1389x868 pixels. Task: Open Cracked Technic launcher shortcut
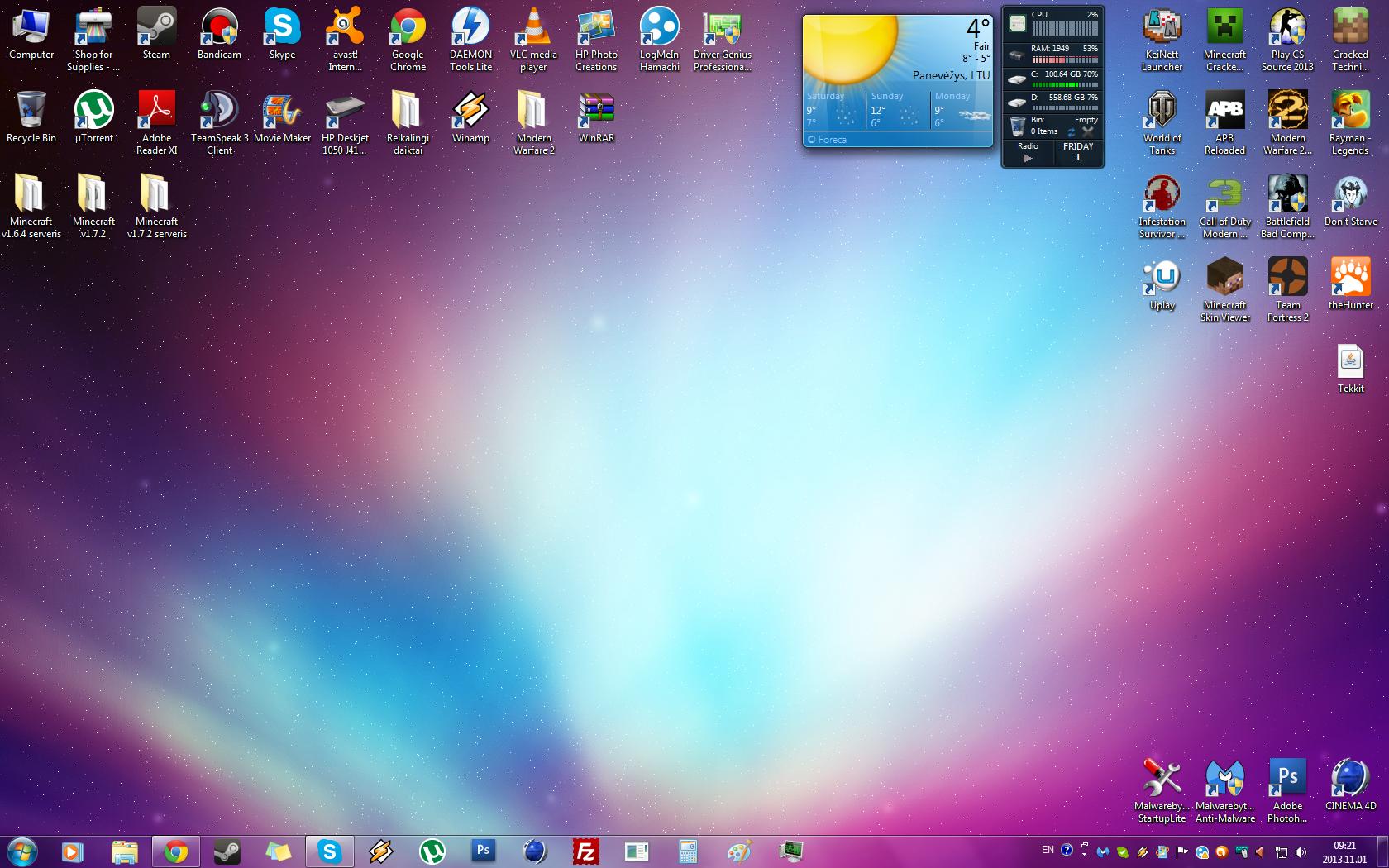[x=1350, y=39]
